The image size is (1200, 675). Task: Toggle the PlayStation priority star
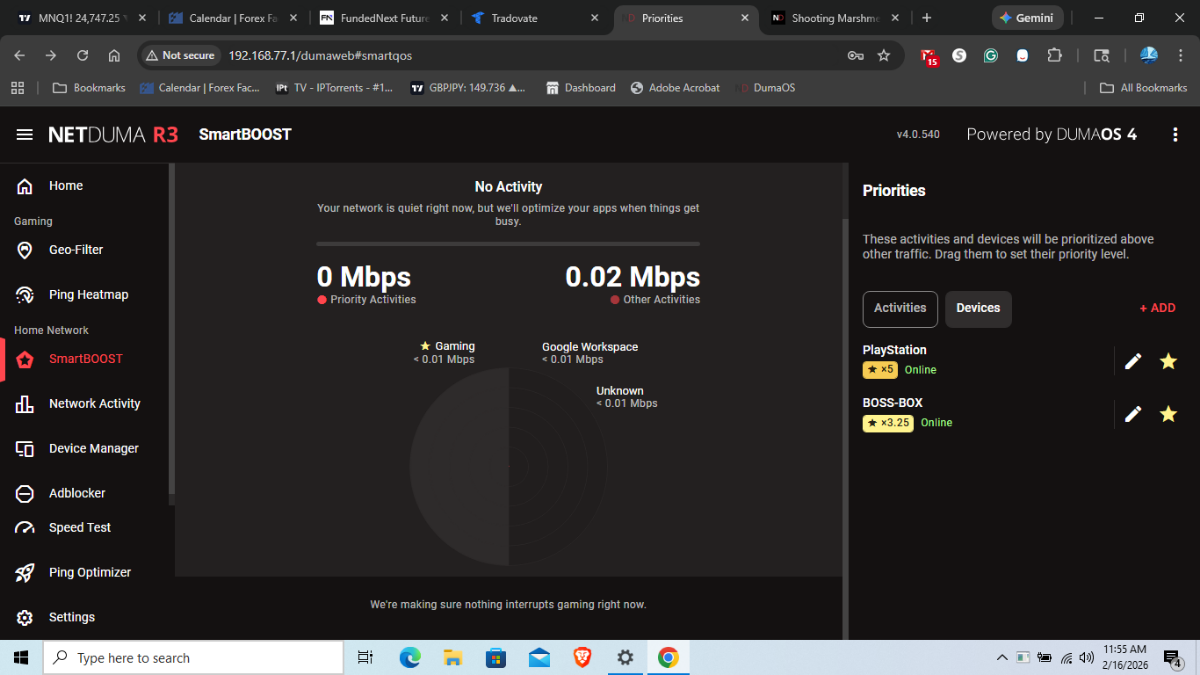point(1168,362)
